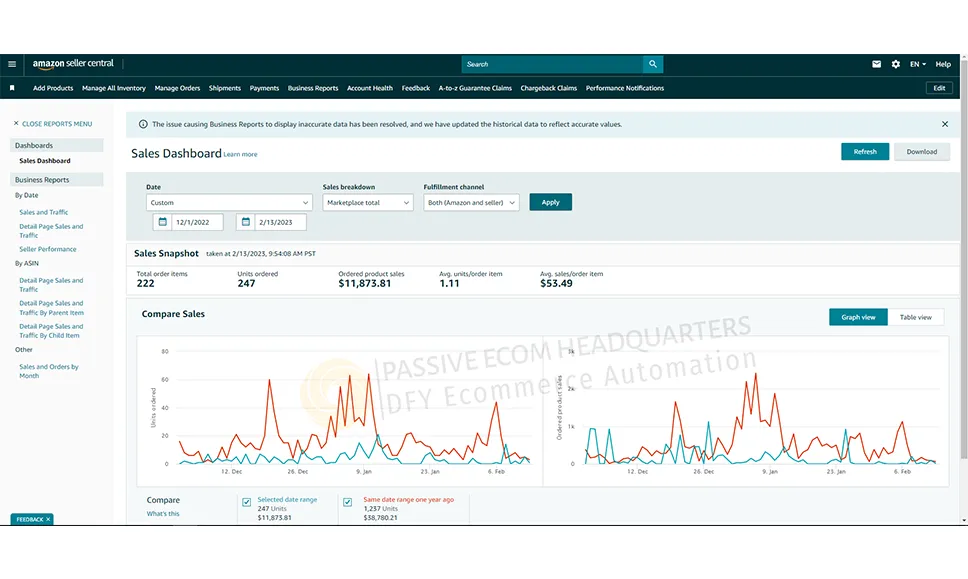This screenshot has height=579, width=968.
Task: Open the Seller Performance report
Action: 48,249
